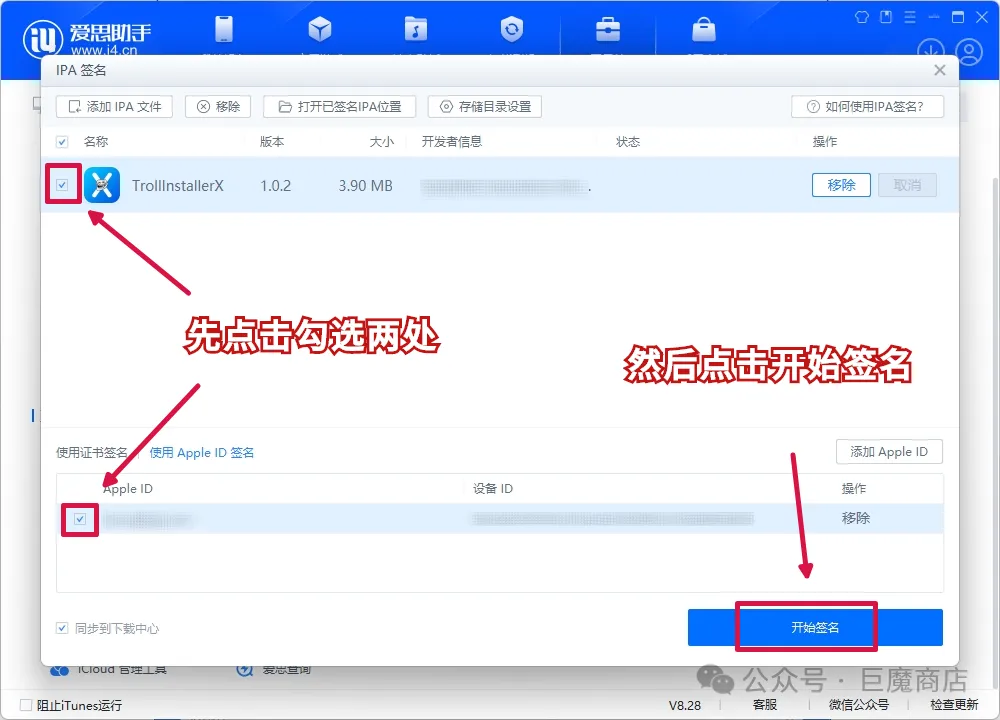
Task: Click size 3.90 MB cell
Action: click(365, 186)
